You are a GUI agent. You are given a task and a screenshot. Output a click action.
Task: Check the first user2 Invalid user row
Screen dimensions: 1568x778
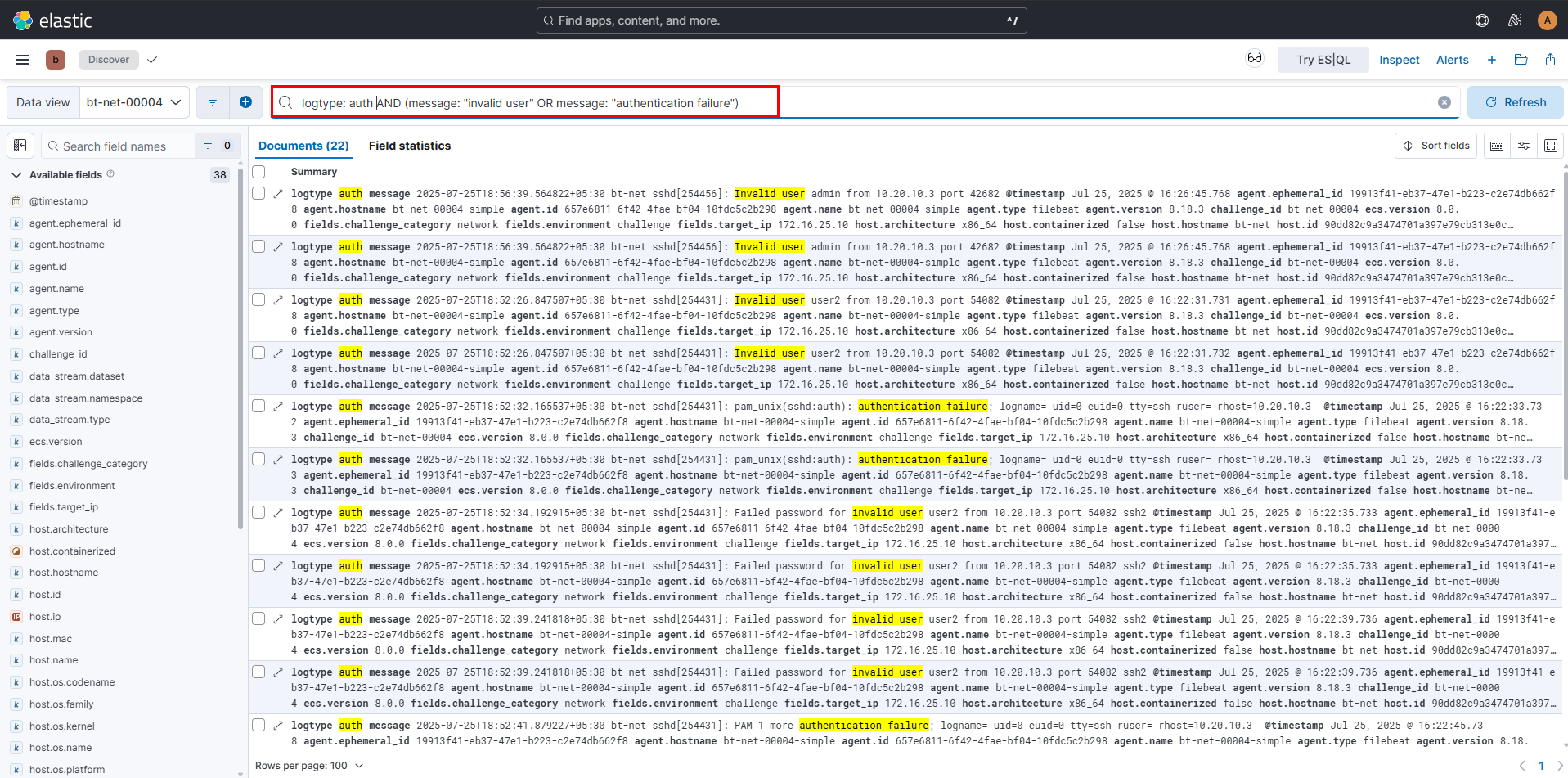(x=258, y=299)
